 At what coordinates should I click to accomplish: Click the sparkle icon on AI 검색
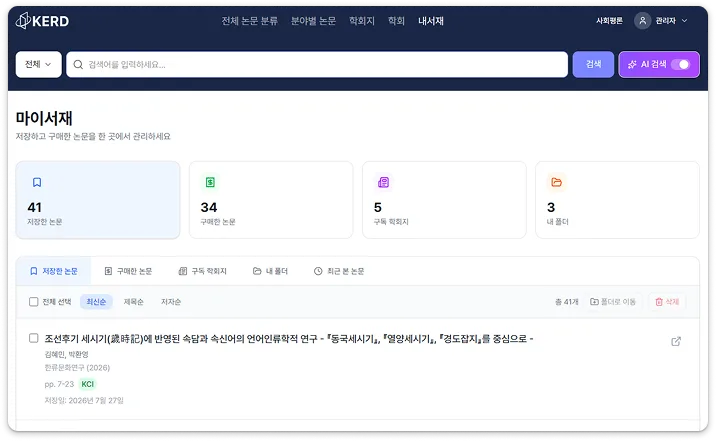(x=632, y=64)
